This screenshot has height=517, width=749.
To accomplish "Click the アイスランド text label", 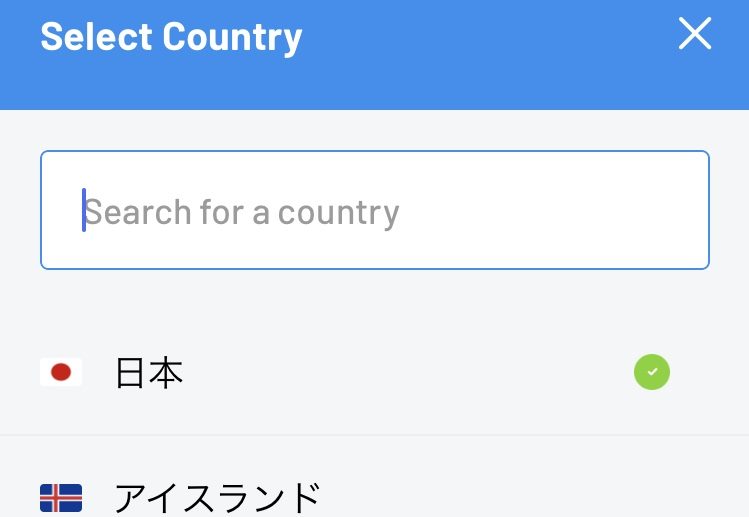I will (217, 498).
